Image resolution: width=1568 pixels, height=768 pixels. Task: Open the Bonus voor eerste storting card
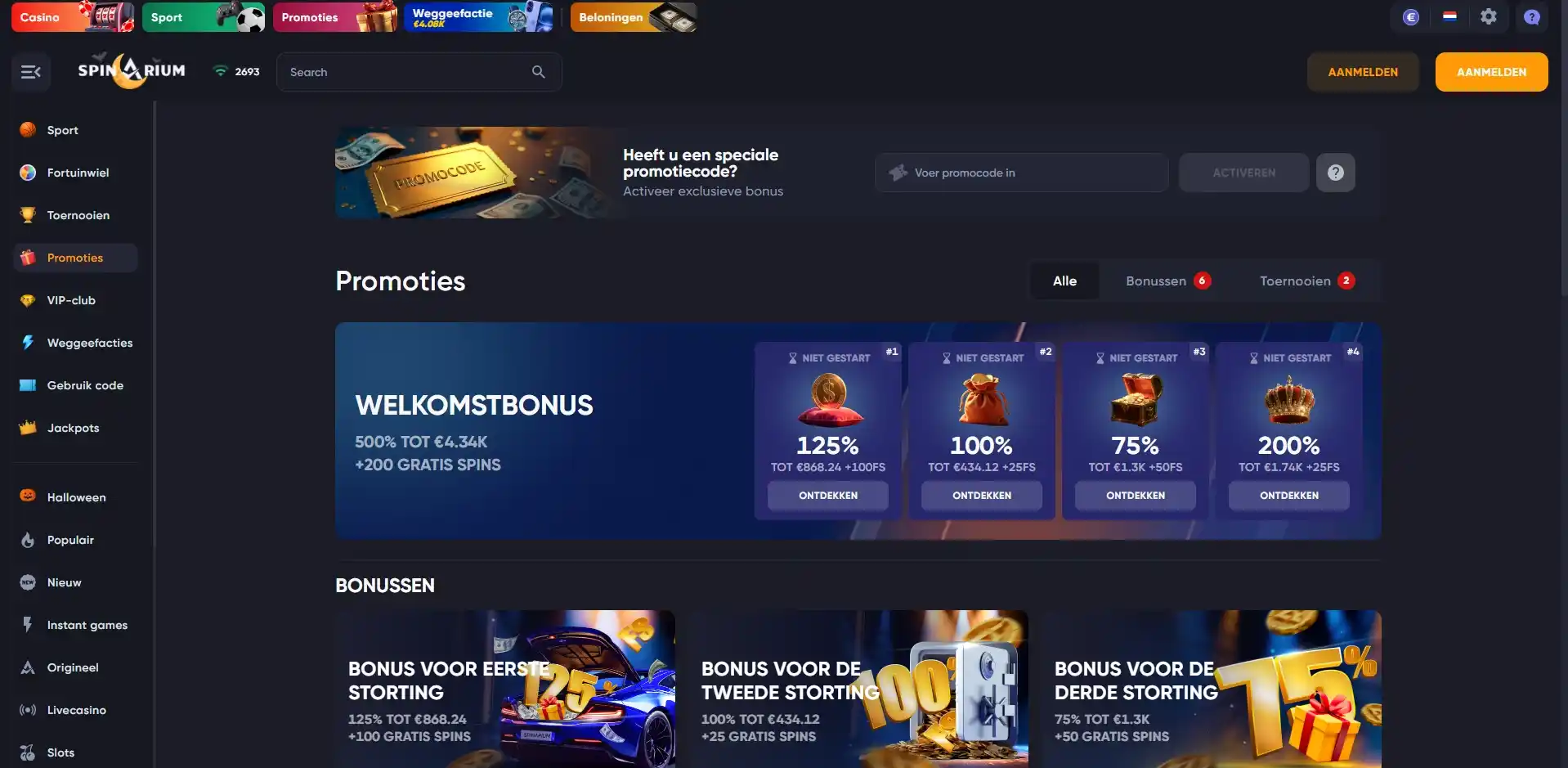505,689
